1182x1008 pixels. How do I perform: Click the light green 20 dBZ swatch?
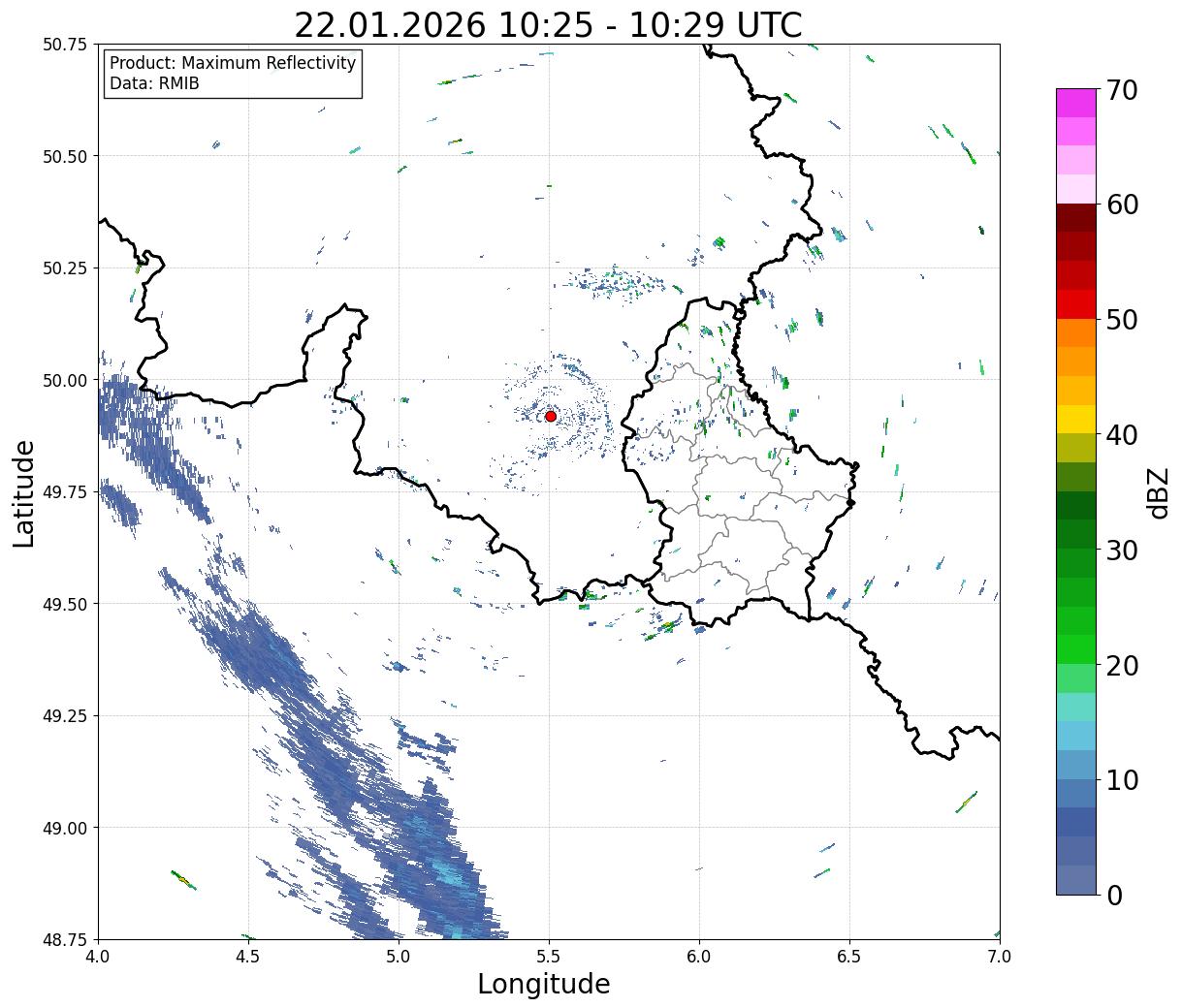pyautogui.click(x=1076, y=678)
